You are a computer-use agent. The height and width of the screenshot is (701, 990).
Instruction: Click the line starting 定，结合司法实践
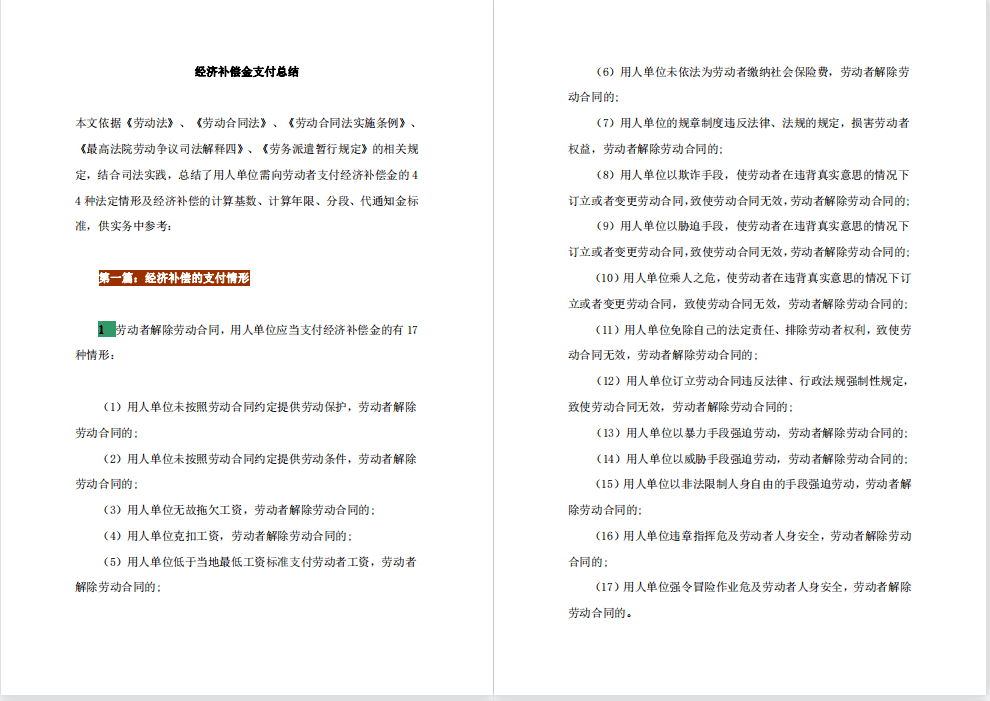click(246, 175)
